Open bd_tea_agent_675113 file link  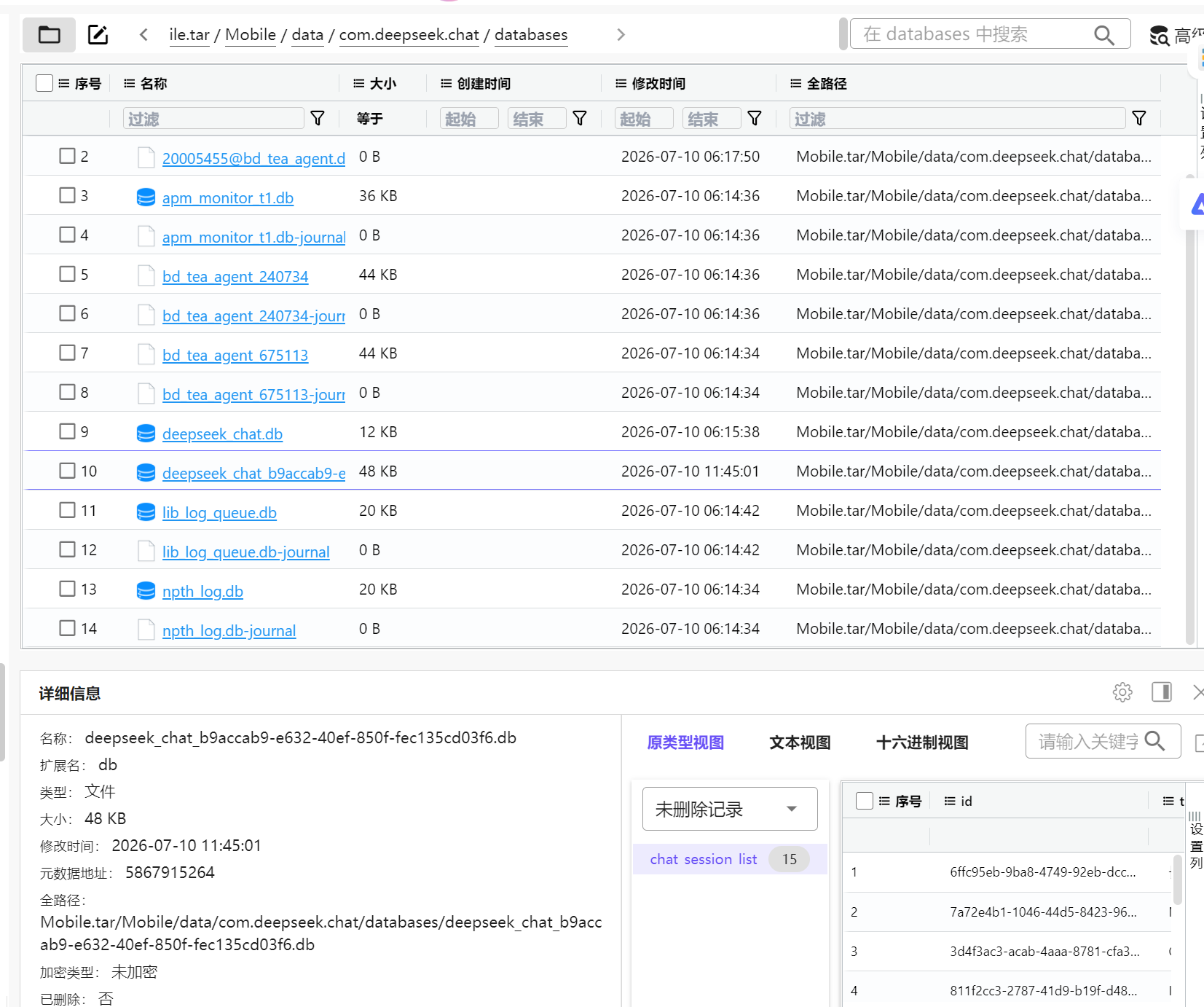tap(235, 356)
